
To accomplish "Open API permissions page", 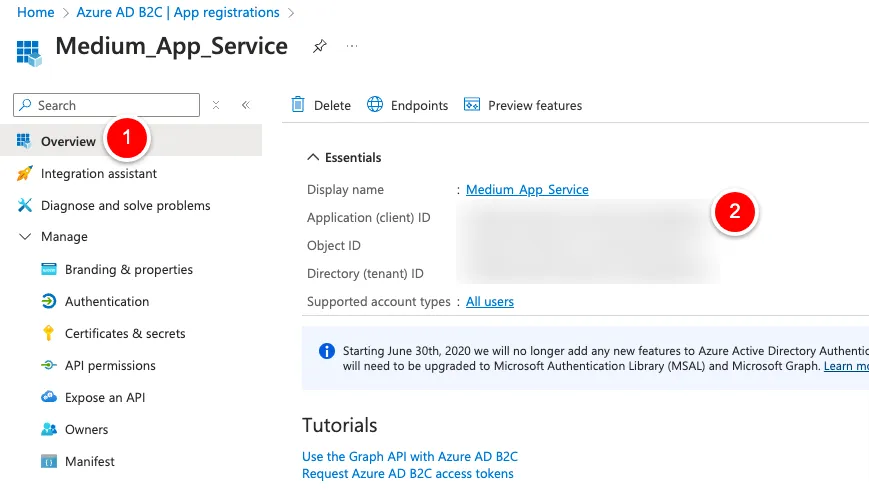I will point(110,365).
